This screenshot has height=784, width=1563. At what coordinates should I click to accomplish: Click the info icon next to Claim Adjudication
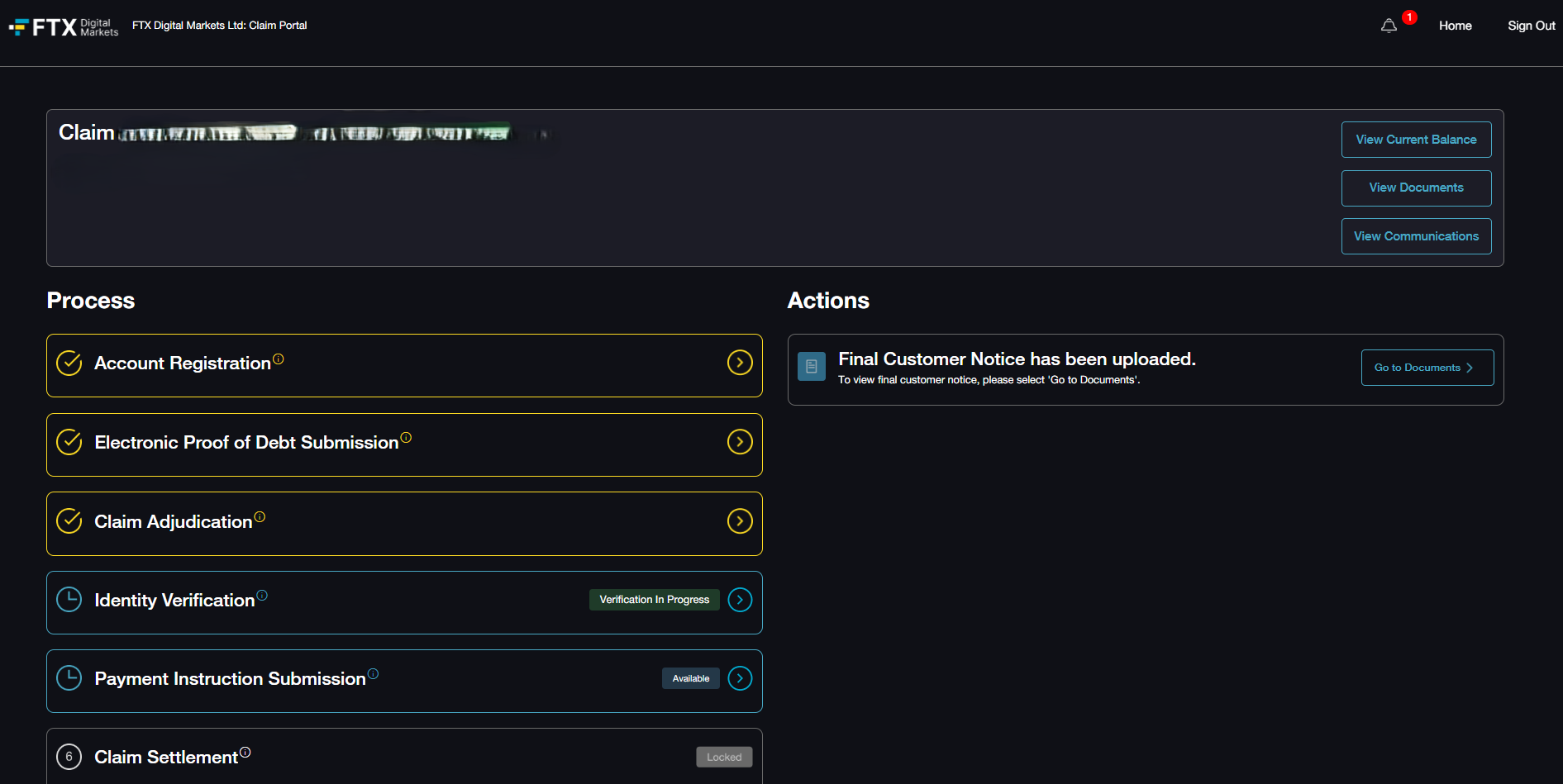pyautogui.click(x=260, y=516)
